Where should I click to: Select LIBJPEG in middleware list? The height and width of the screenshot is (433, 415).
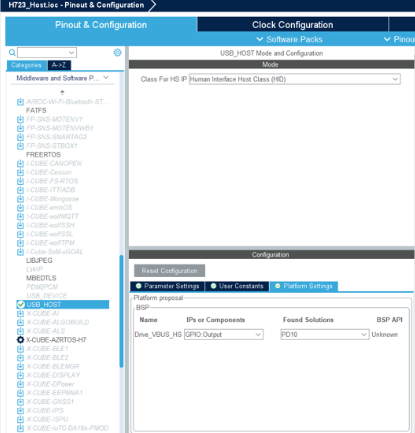tap(39, 261)
